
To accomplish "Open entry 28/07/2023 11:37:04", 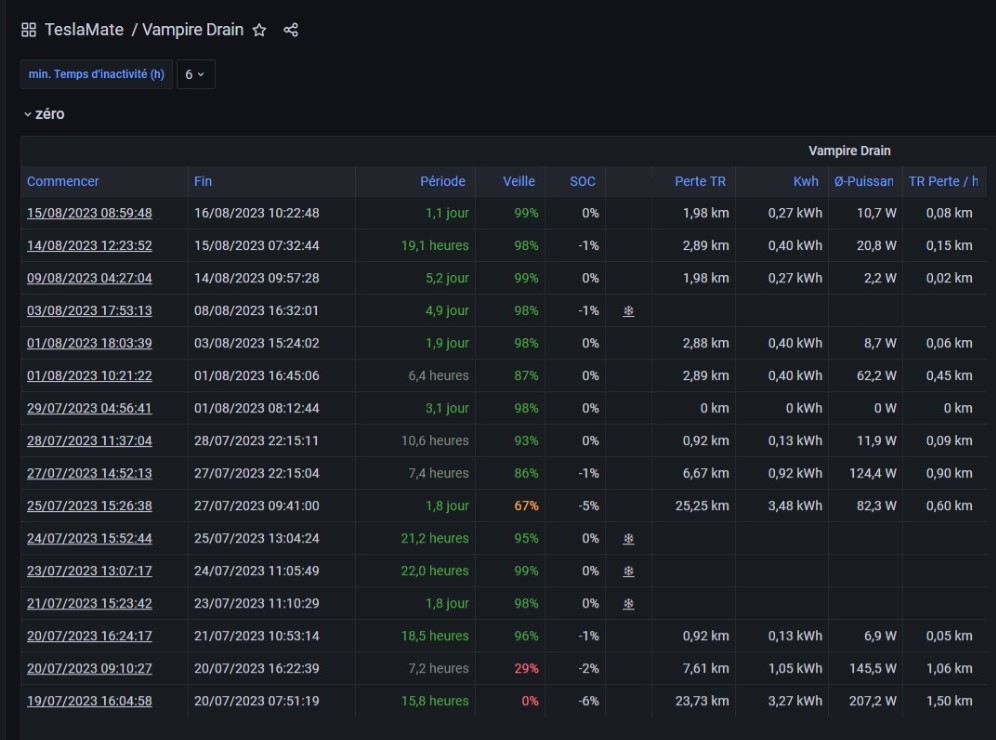I will pyautogui.click(x=90, y=441).
